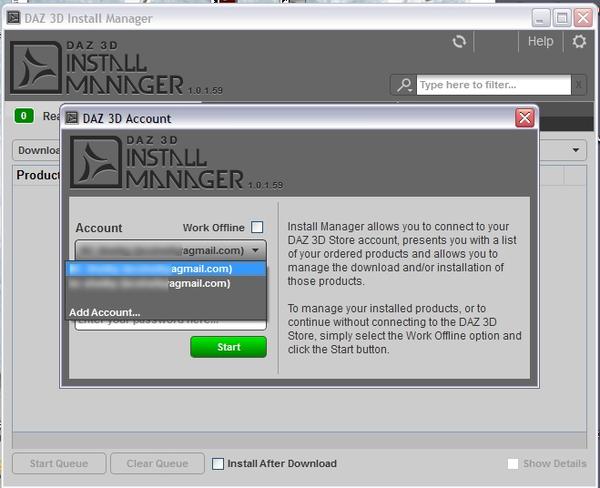Enable the Work Offline checkbox
Screen dimensions: 600x488
257,227
